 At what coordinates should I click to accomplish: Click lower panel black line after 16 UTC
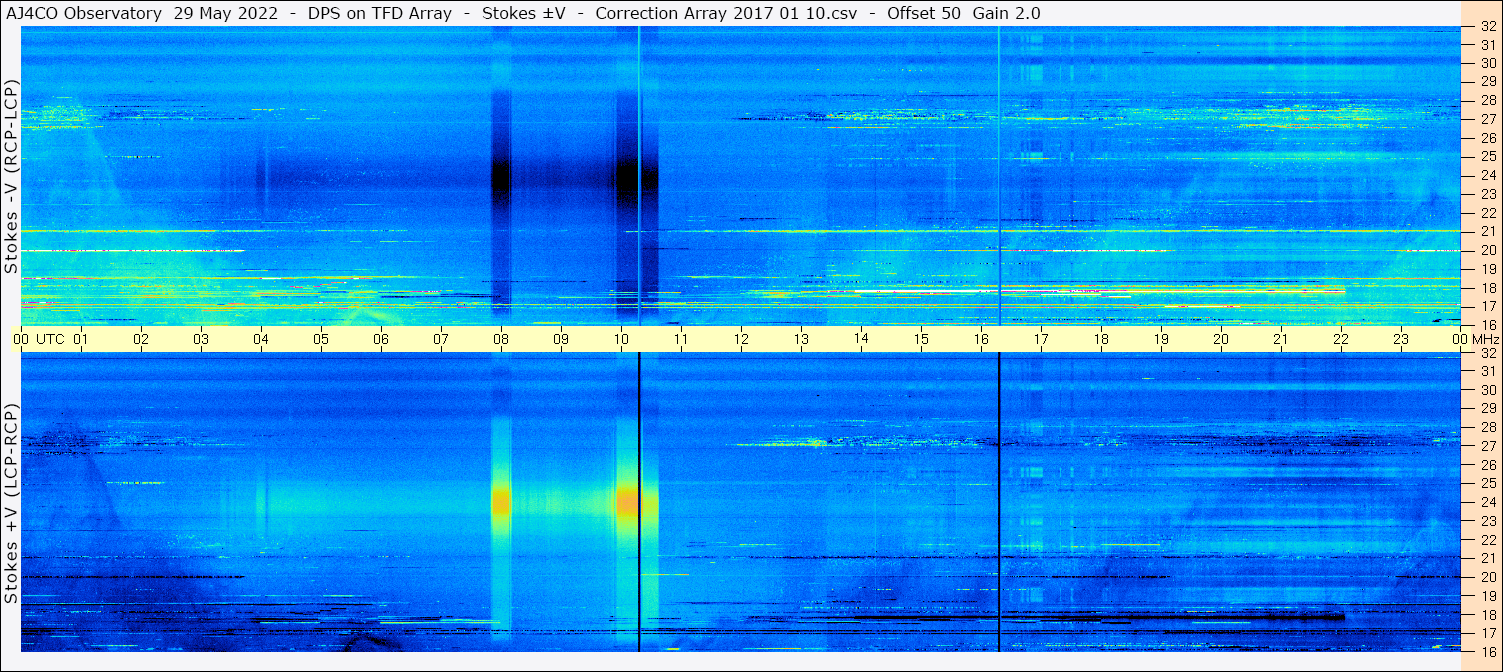[x=998, y=502]
